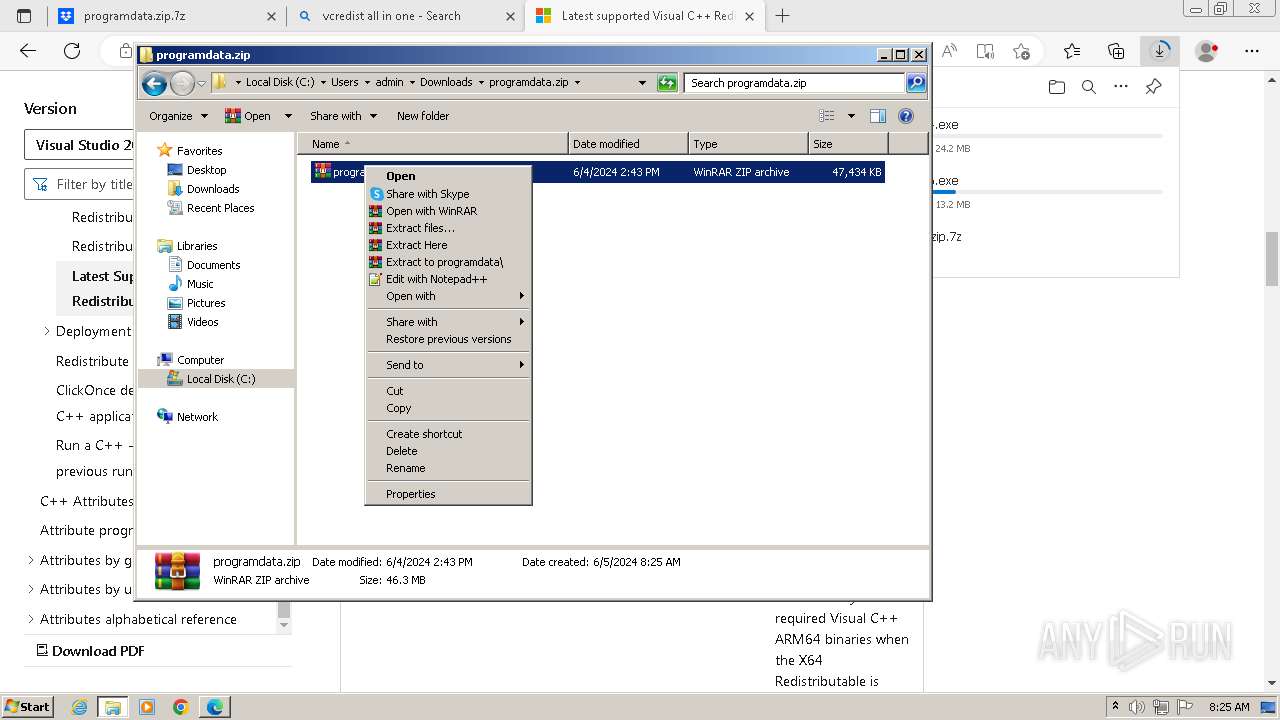Choose Extract Here option
Viewport: 1280px width, 720px height.
(448, 245)
